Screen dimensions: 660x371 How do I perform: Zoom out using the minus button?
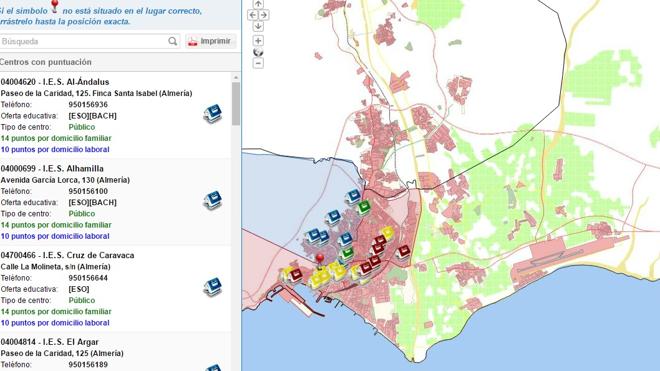tap(258, 63)
